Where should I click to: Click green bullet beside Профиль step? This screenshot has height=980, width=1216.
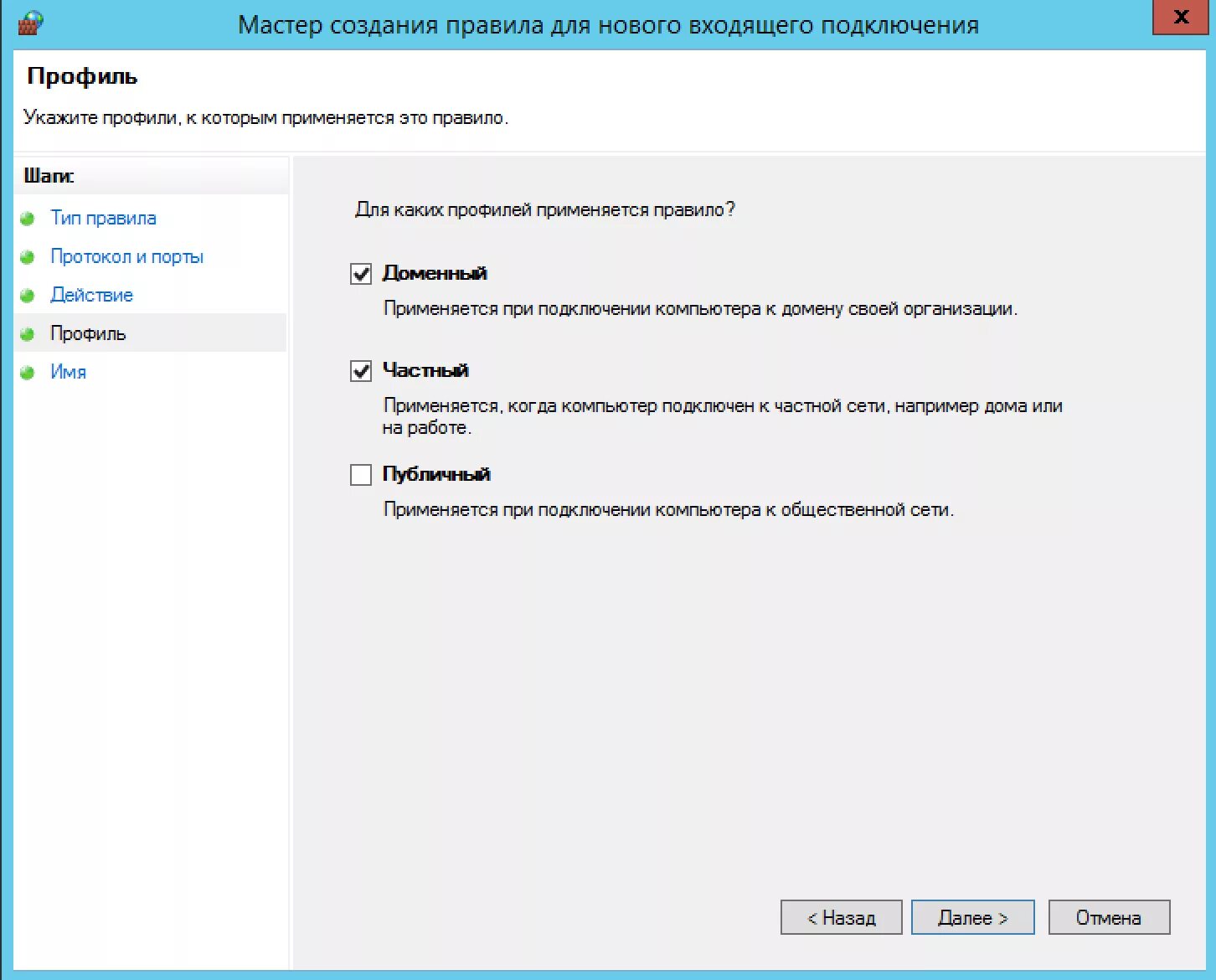[x=28, y=334]
